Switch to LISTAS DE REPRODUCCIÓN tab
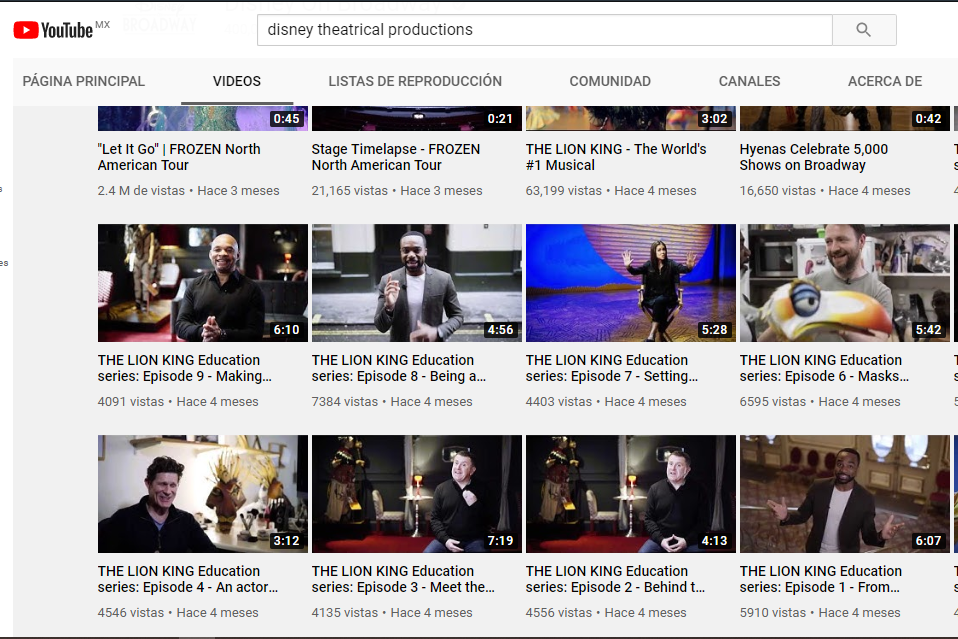958x639 pixels. [415, 81]
